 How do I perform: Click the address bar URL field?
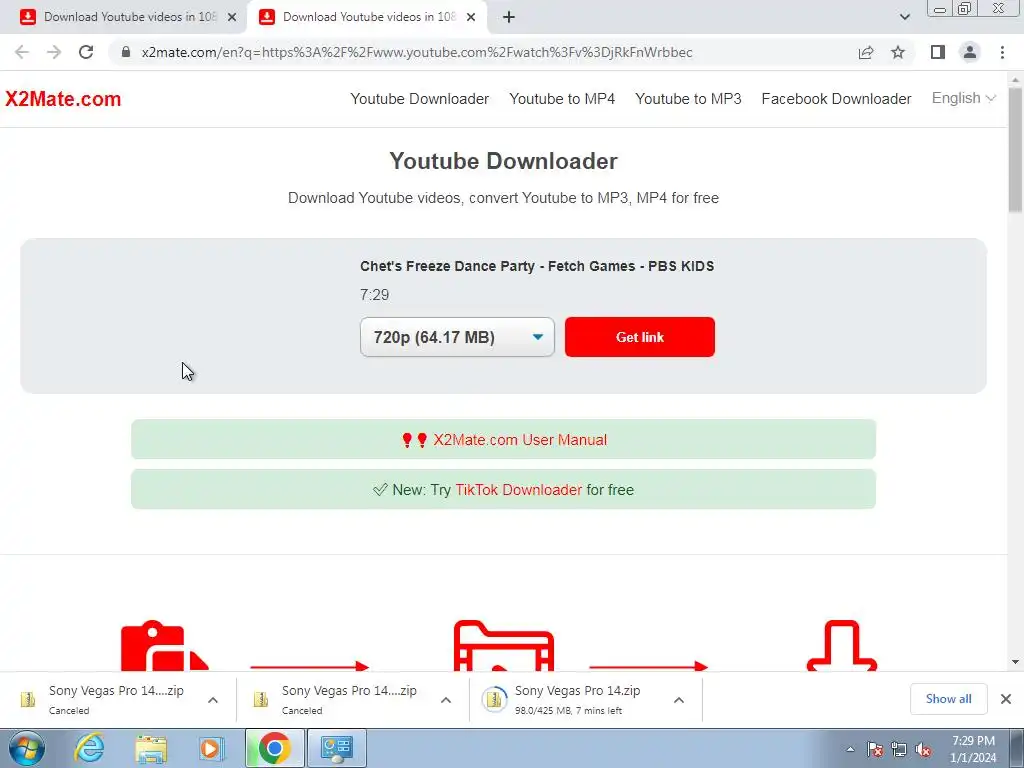417,52
